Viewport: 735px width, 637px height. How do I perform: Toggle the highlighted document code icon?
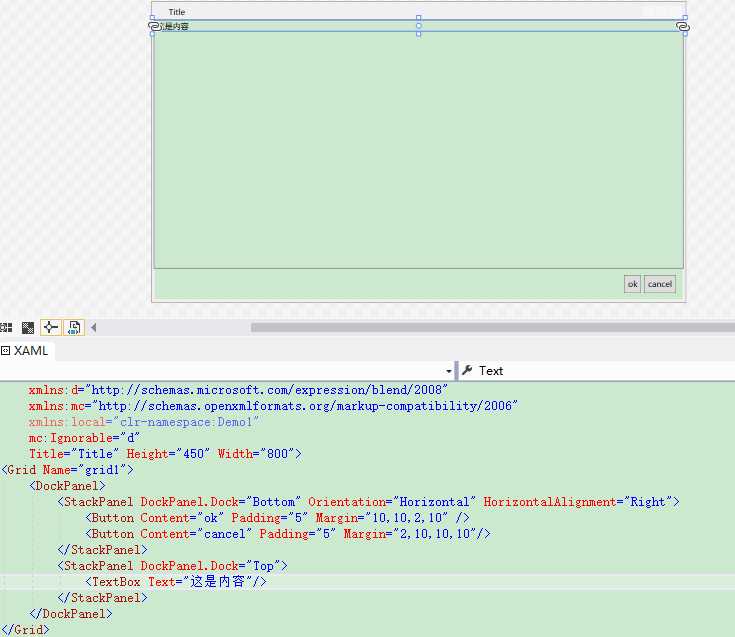click(74, 327)
